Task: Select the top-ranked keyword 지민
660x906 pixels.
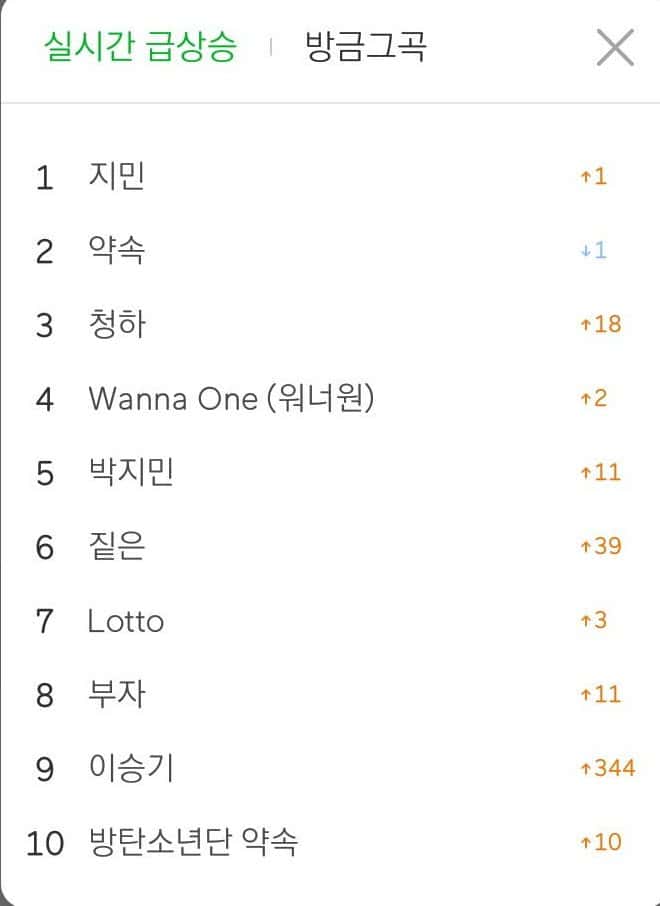Action: (x=117, y=177)
